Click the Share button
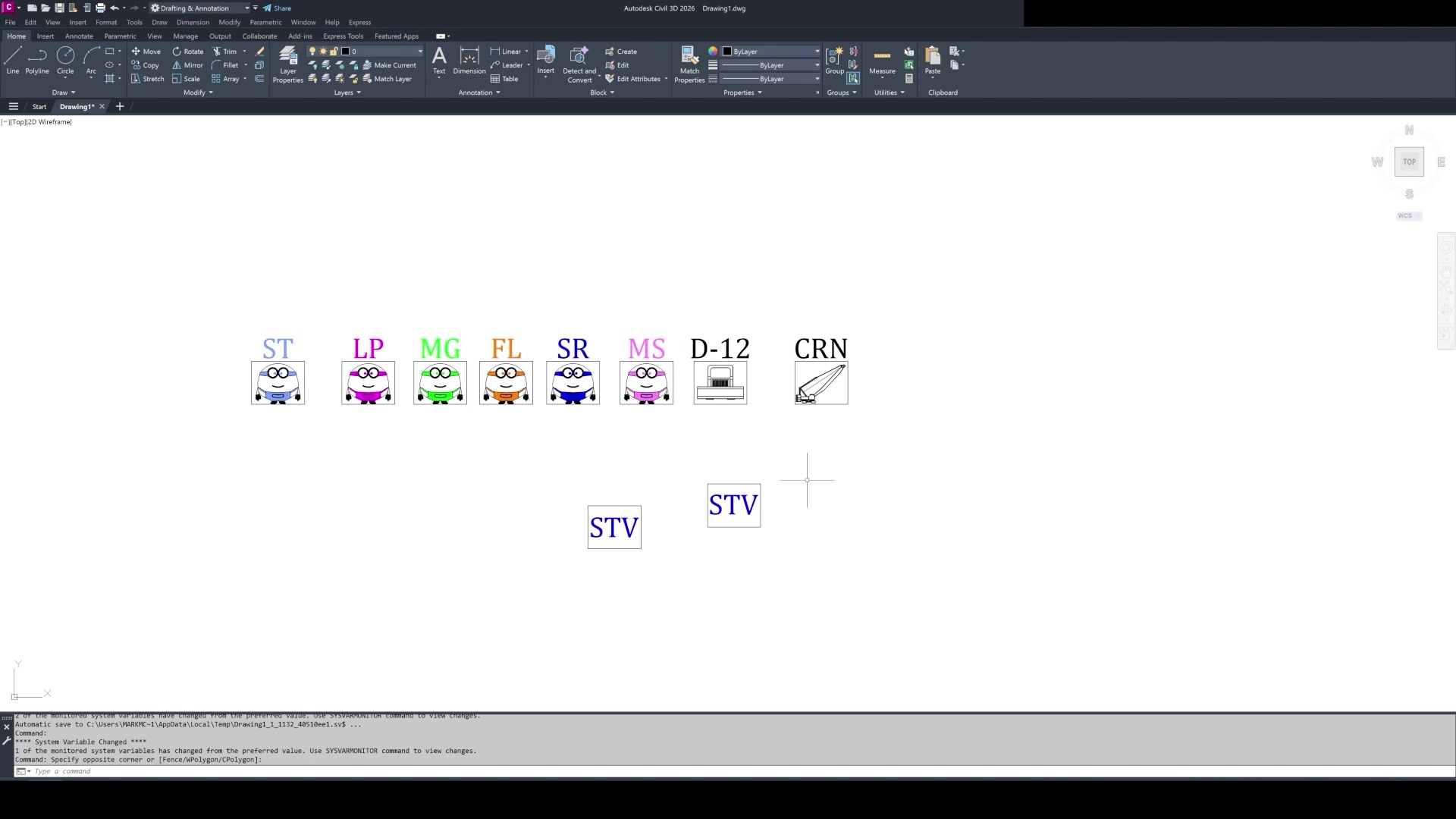1456x819 pixels. coord(277,8)
